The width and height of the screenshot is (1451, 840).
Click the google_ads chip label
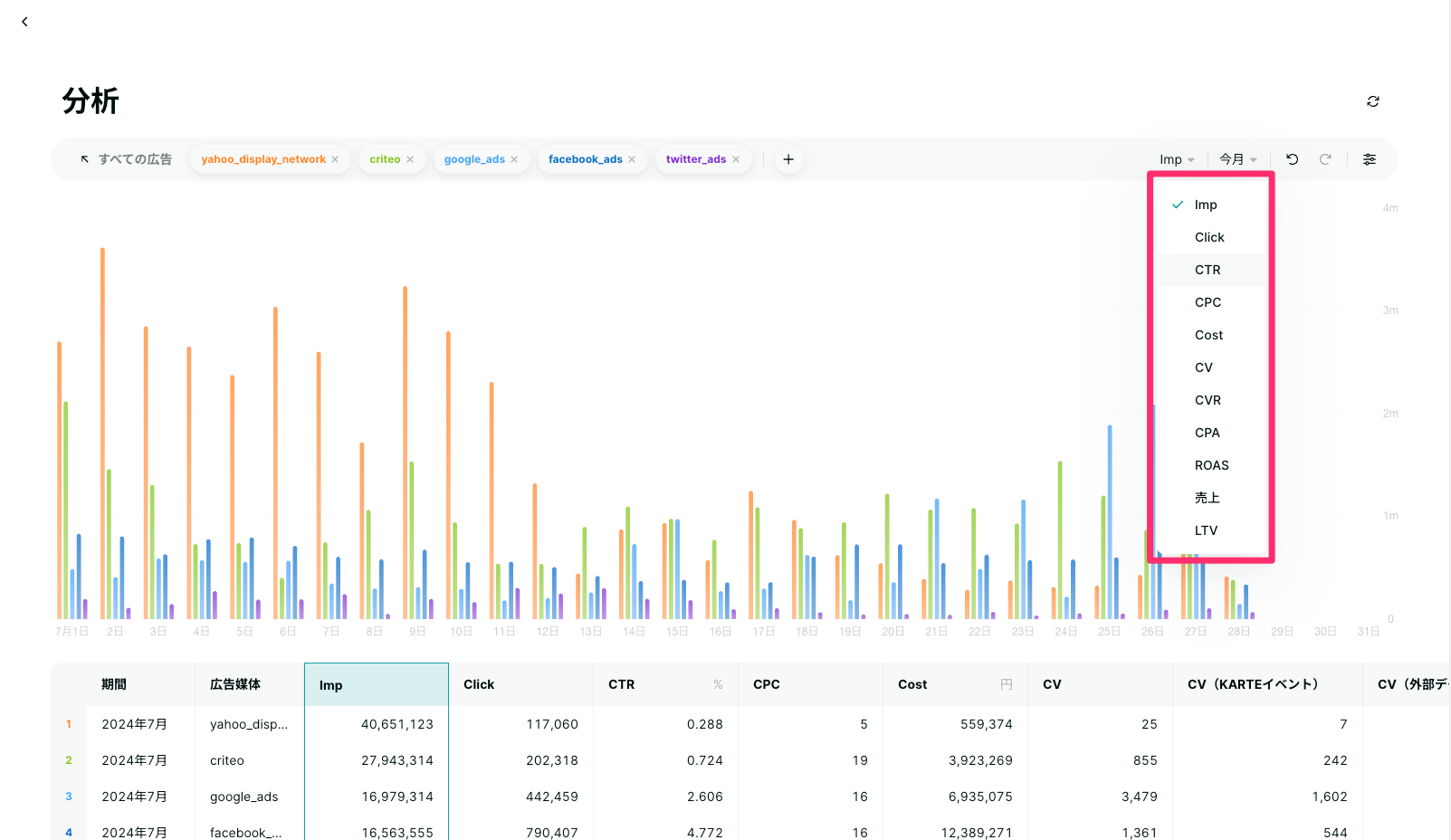point(474,159)
